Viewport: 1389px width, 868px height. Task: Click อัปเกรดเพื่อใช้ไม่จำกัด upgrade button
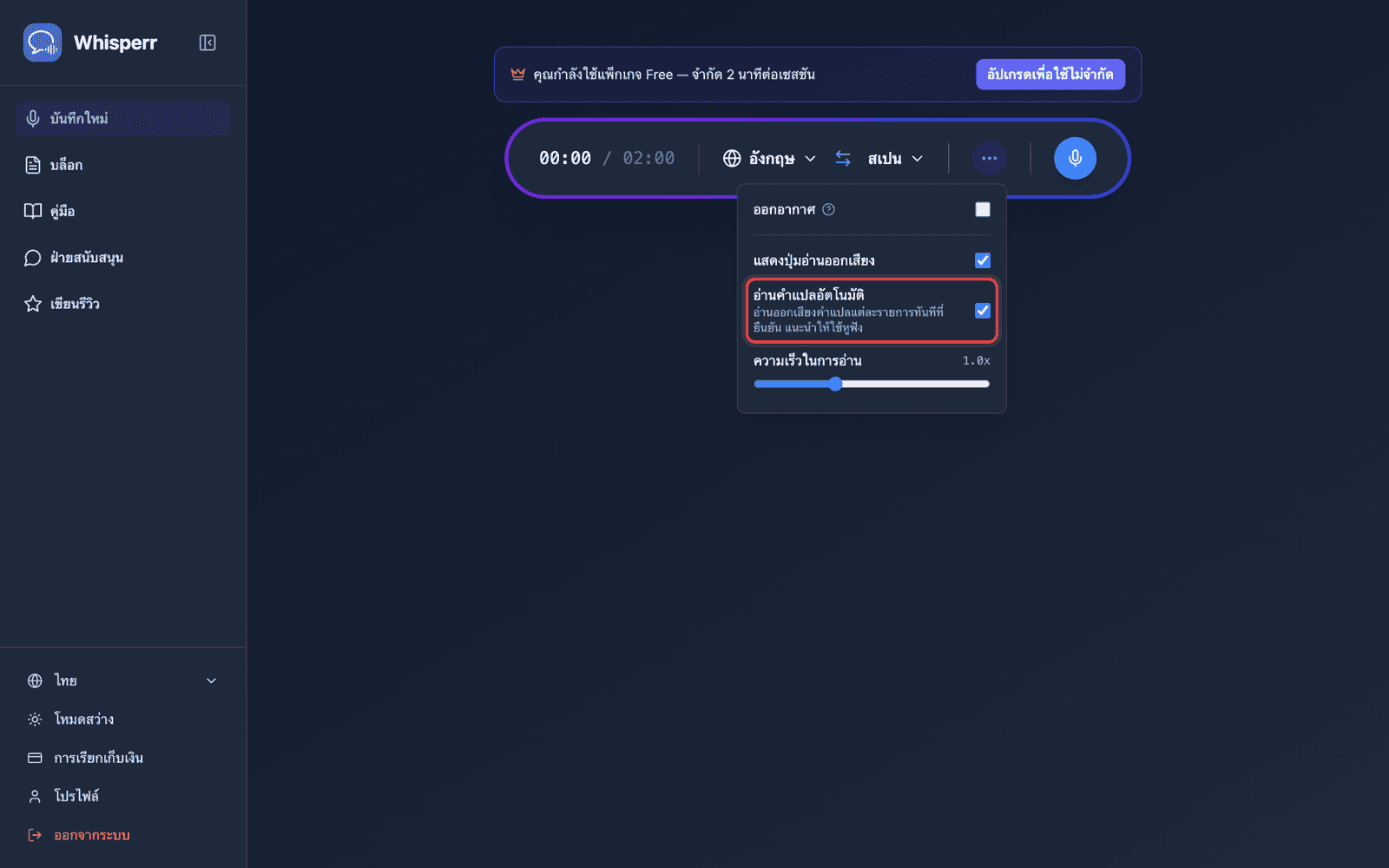(x=1050, y=75)
